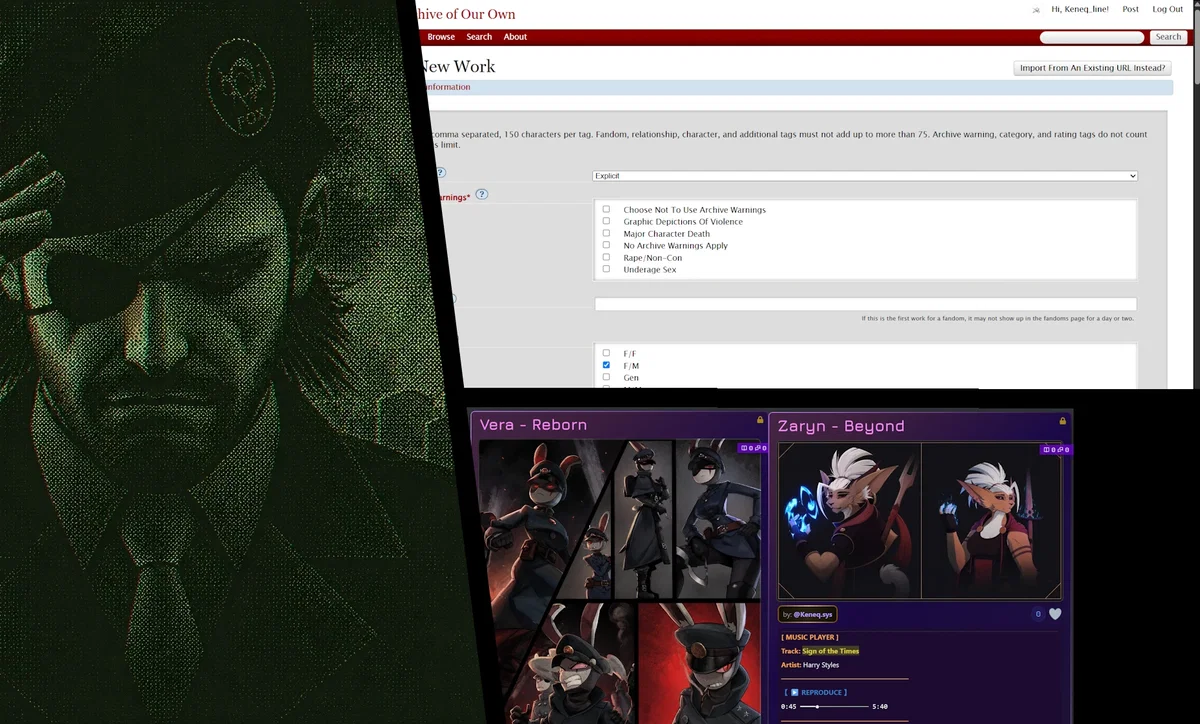Screen dimensions: 1200x724
Task: Check Choose Not To Use Archive Warnings
Action: 606,209
